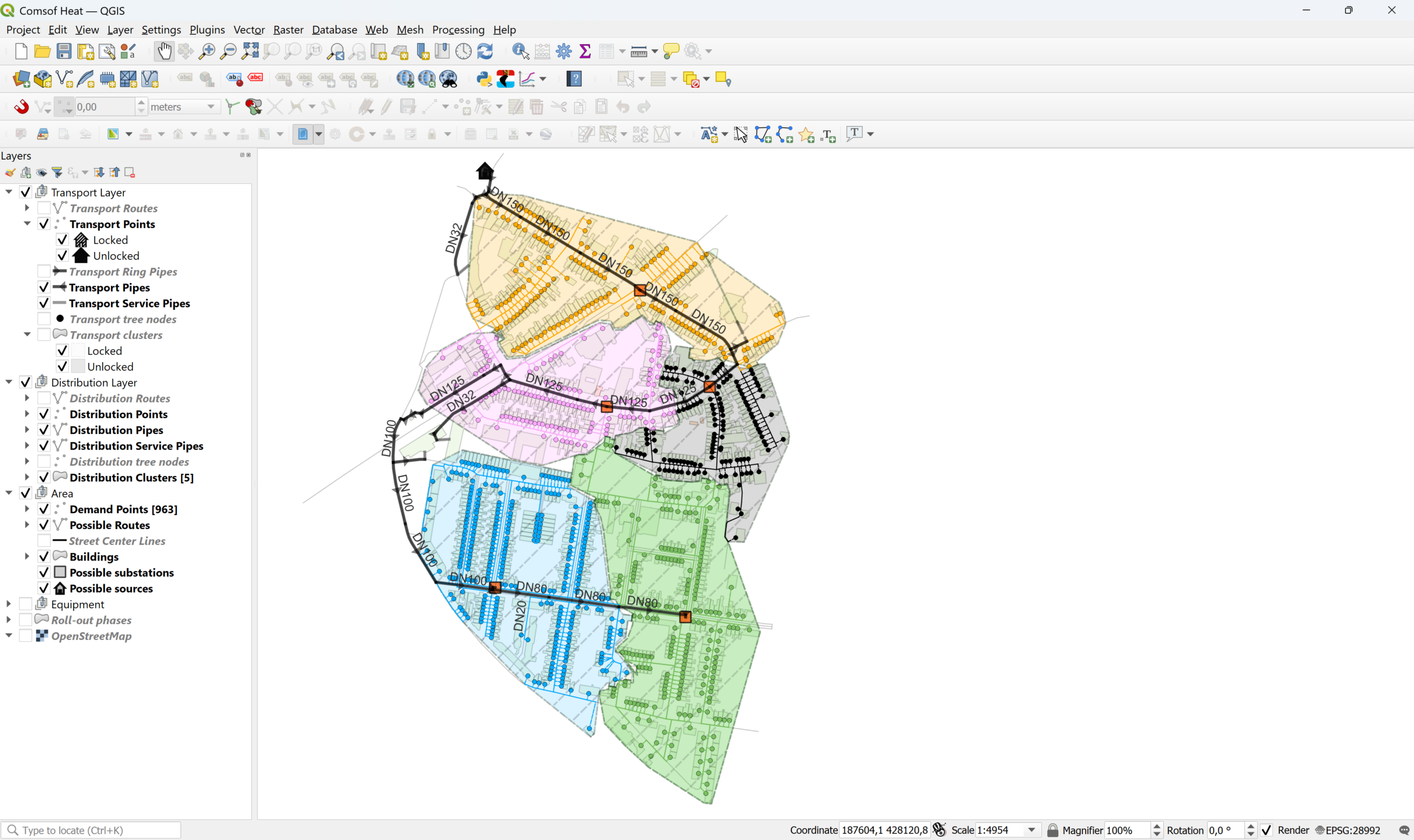Check the Street Center Lines layer
This screenshot has height=840, width=1414.
(x=44, y=541)
